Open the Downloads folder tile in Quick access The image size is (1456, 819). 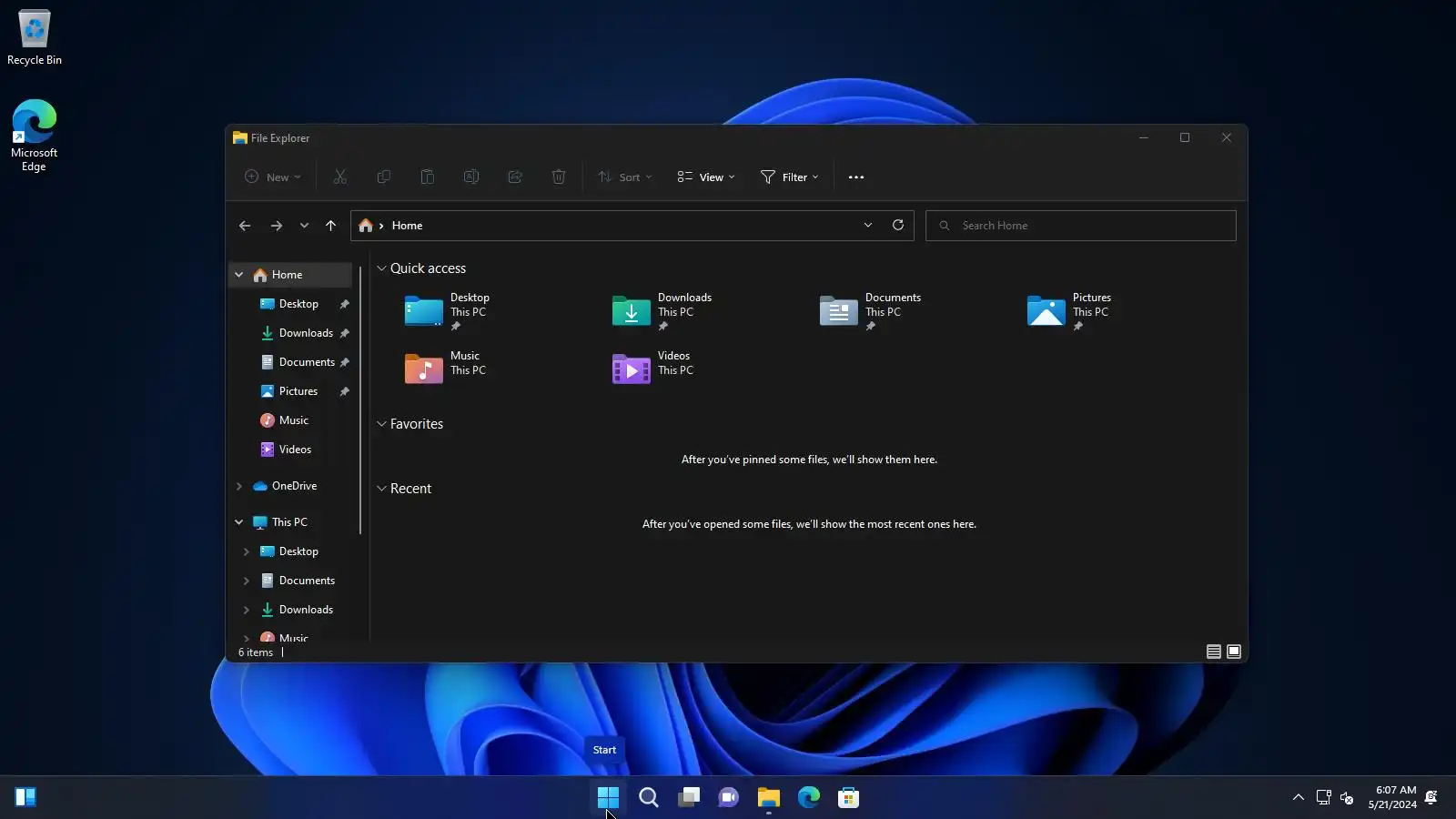point(662,311)
